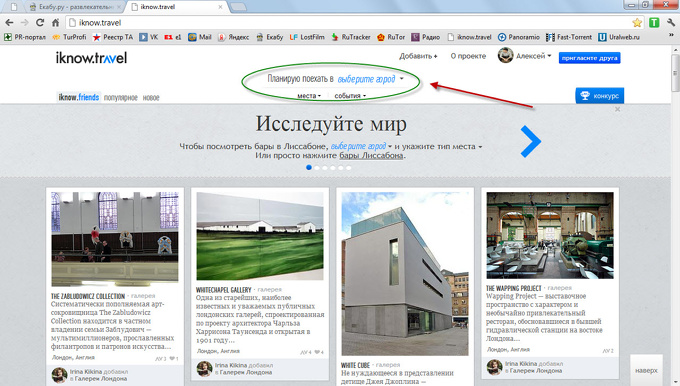Go back with browser back arrow
This screenshot has height=386, width=680.
tap(9, 23)
